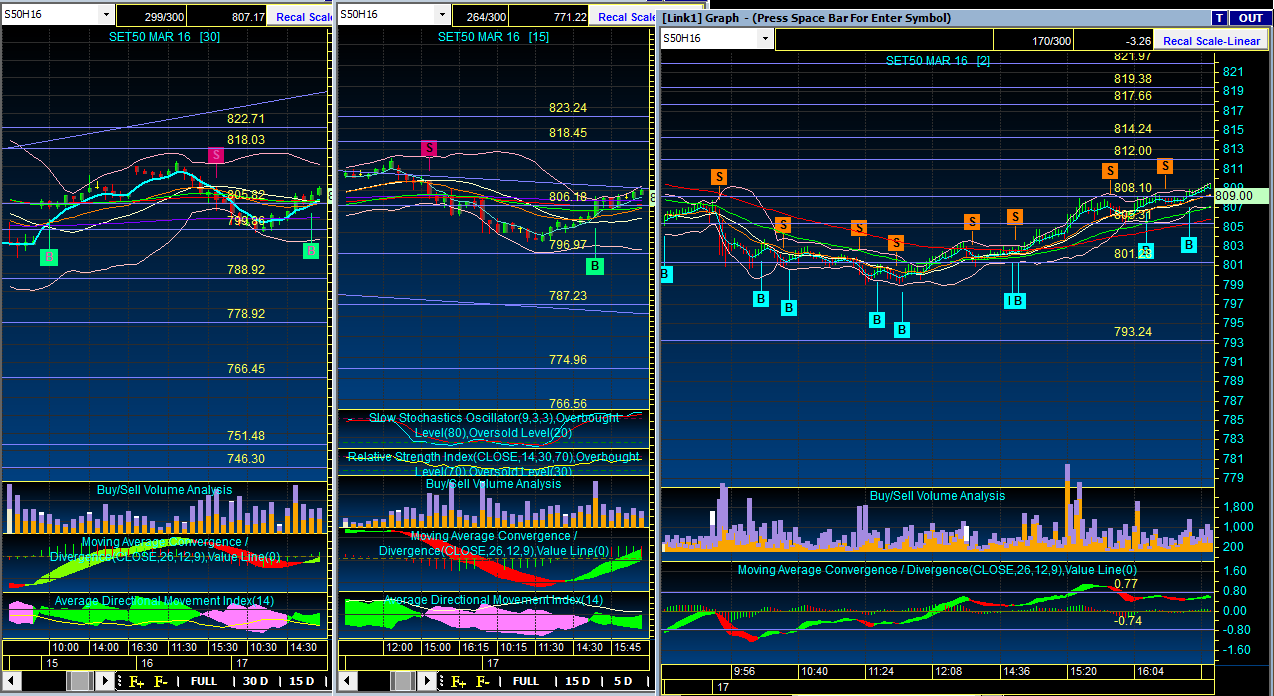Click the Relative Strength Index indicator title
This screenshot has width=1274, height=696.
pos(493,464)
